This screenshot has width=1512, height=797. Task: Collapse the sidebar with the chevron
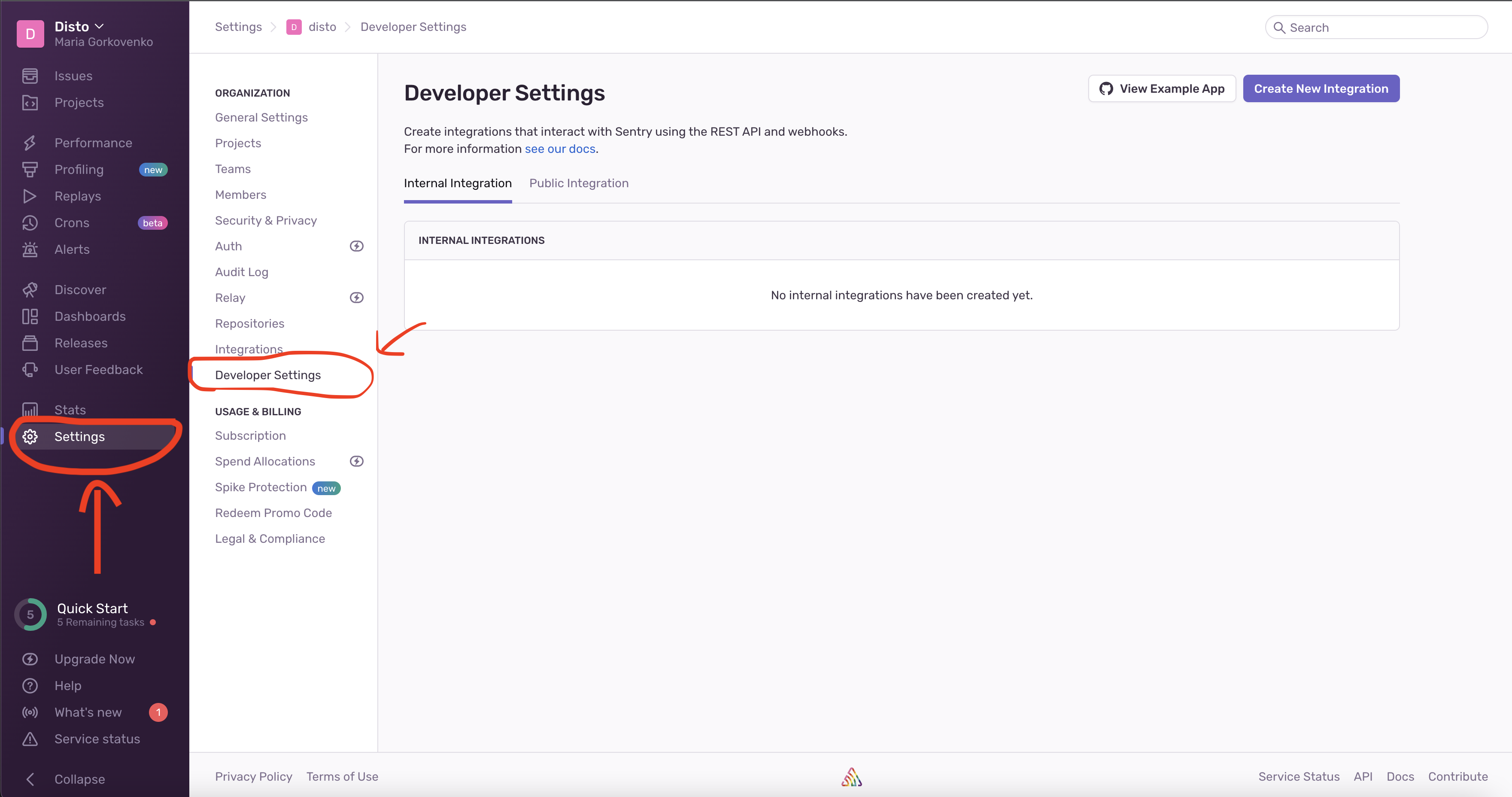click(x=30, y=779)
